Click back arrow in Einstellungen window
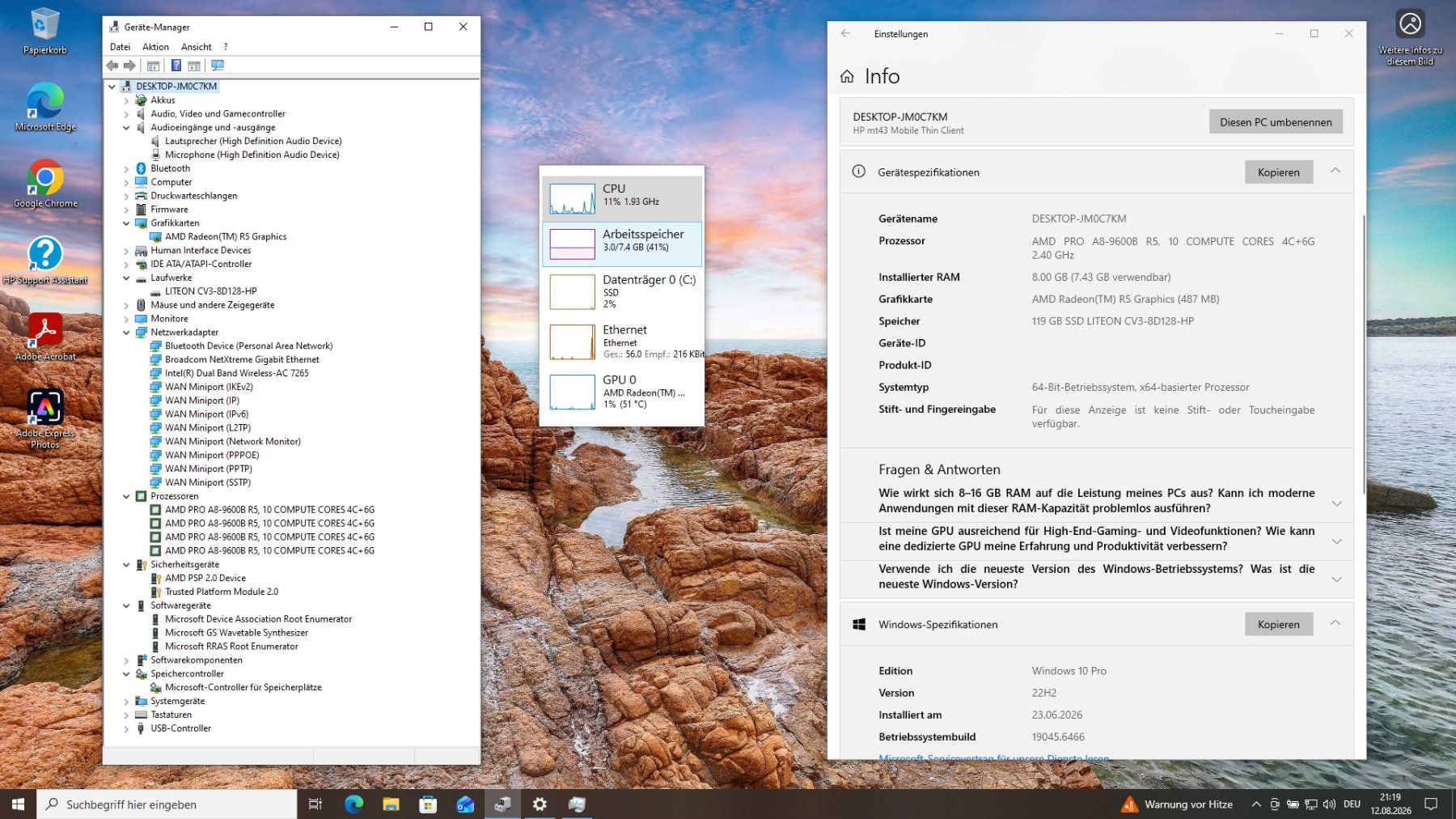Image resolution: width=1456 pixels, height=819 pixels. coord(845,33)
